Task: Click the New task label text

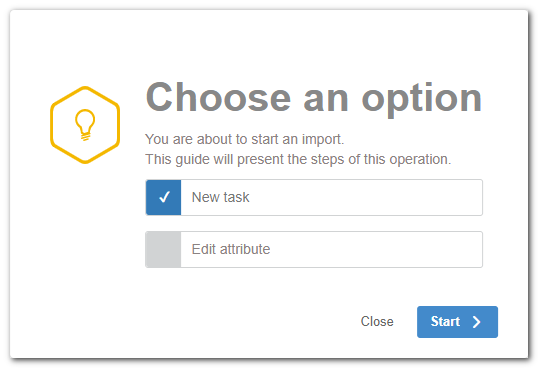Action: click(x=220, y=197)
